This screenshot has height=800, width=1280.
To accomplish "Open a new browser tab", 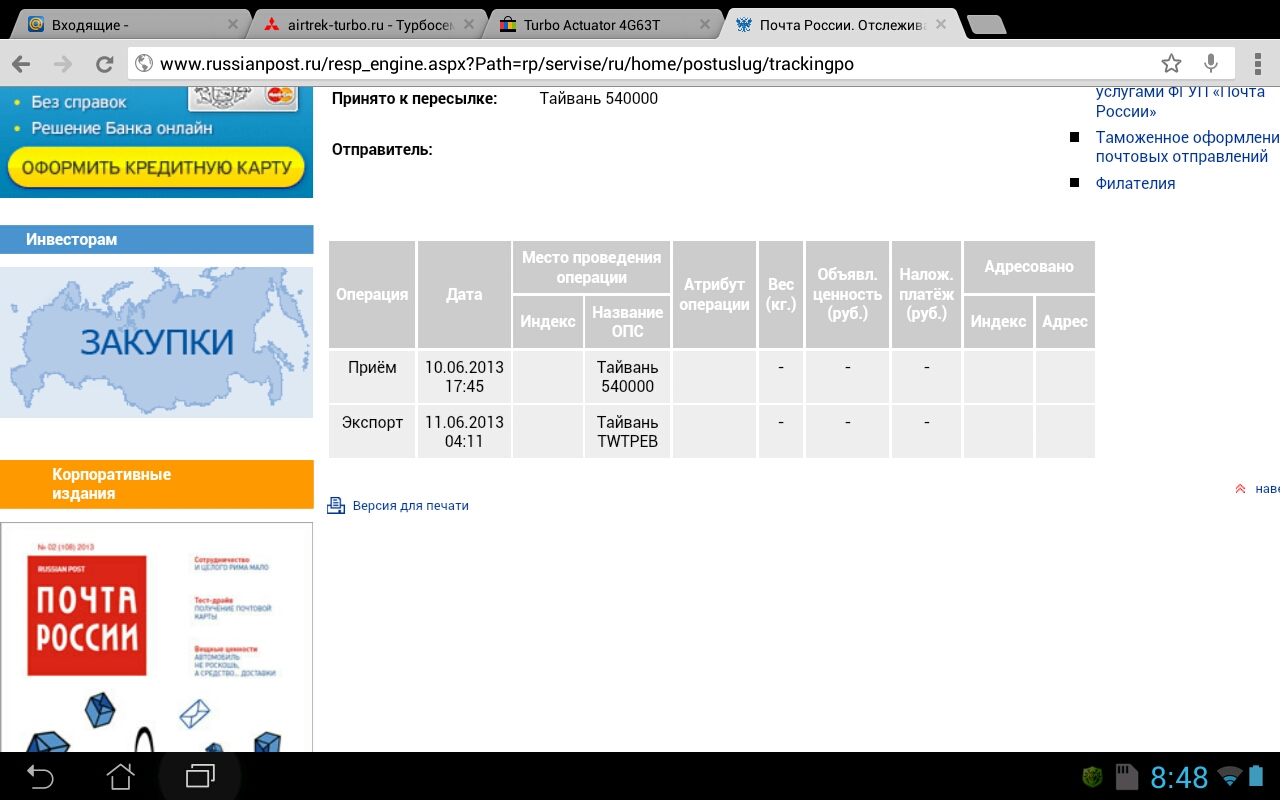I will coord(986,24).
